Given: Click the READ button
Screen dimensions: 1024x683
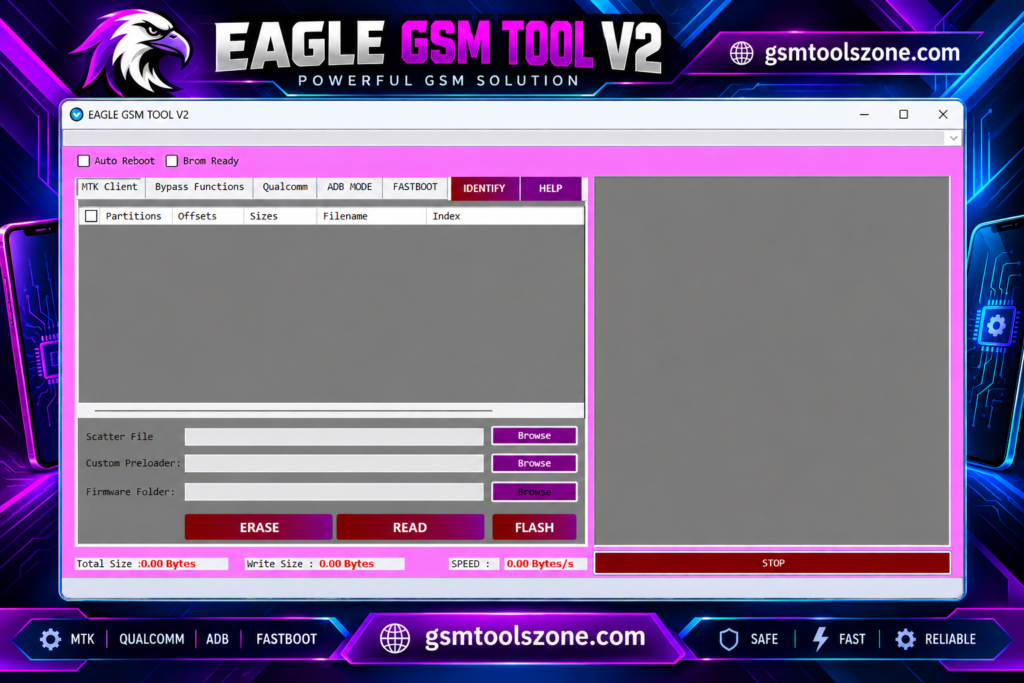Looking at the screenshot, I should 410,527.
